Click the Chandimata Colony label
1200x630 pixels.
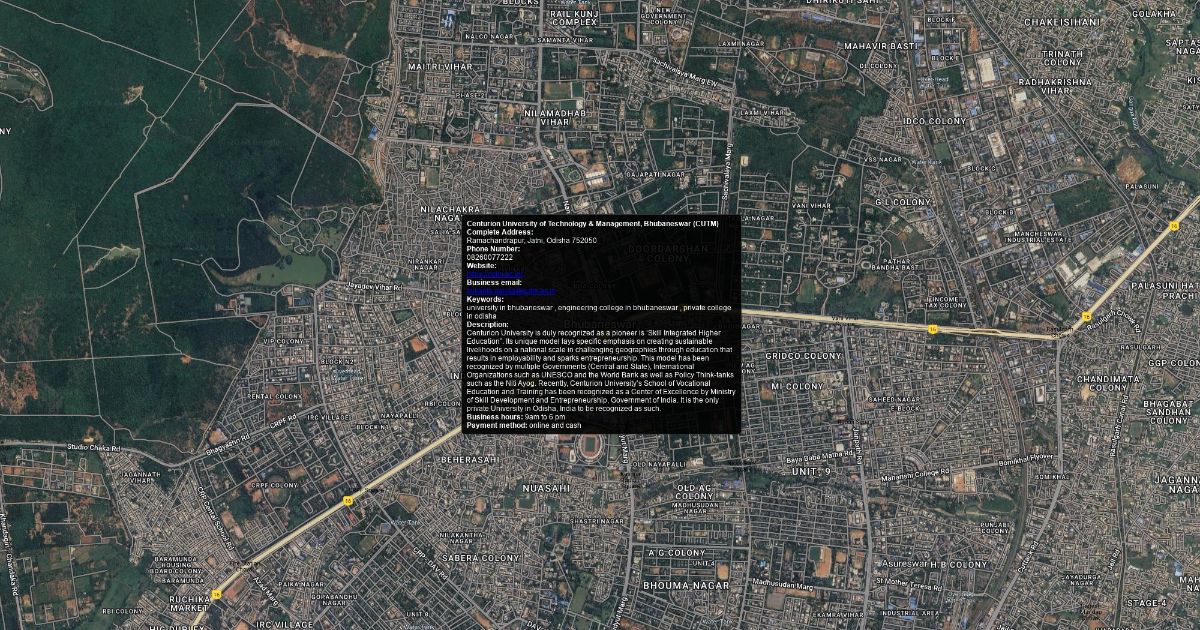coord(1108,386)
